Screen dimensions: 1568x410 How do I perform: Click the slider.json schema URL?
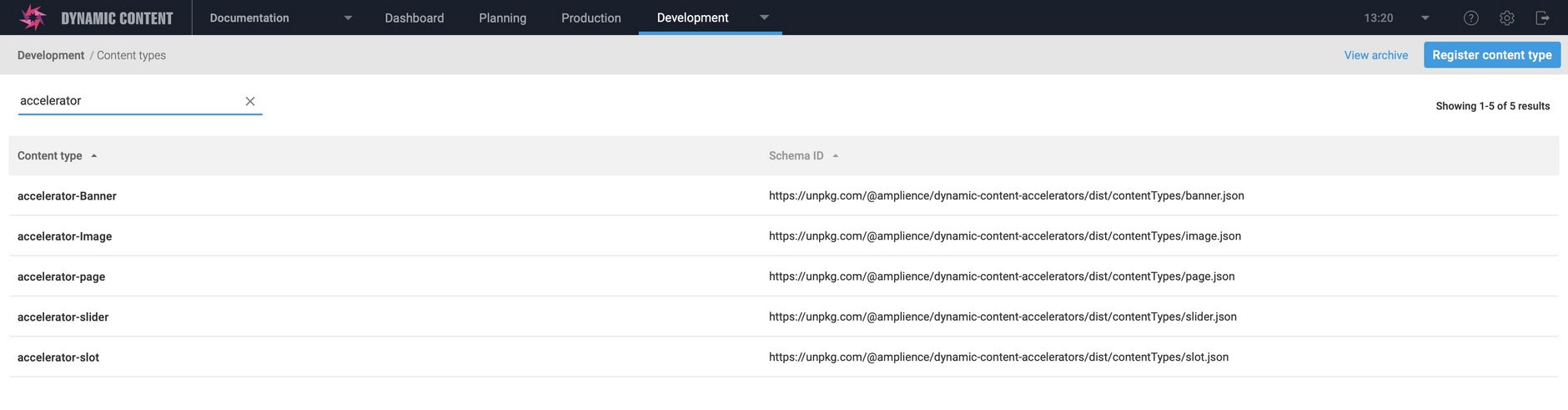coord(1003,317)
